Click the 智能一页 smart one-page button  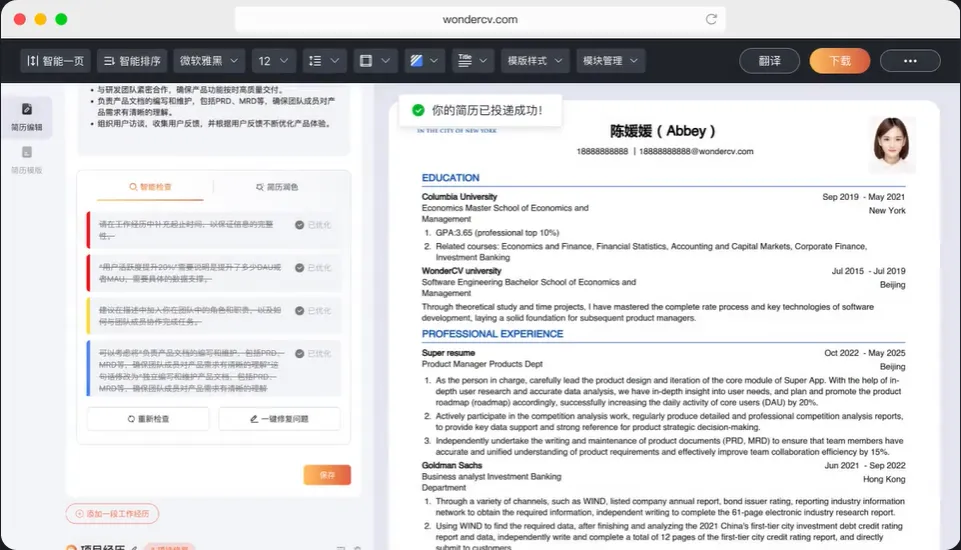(56, 61)
